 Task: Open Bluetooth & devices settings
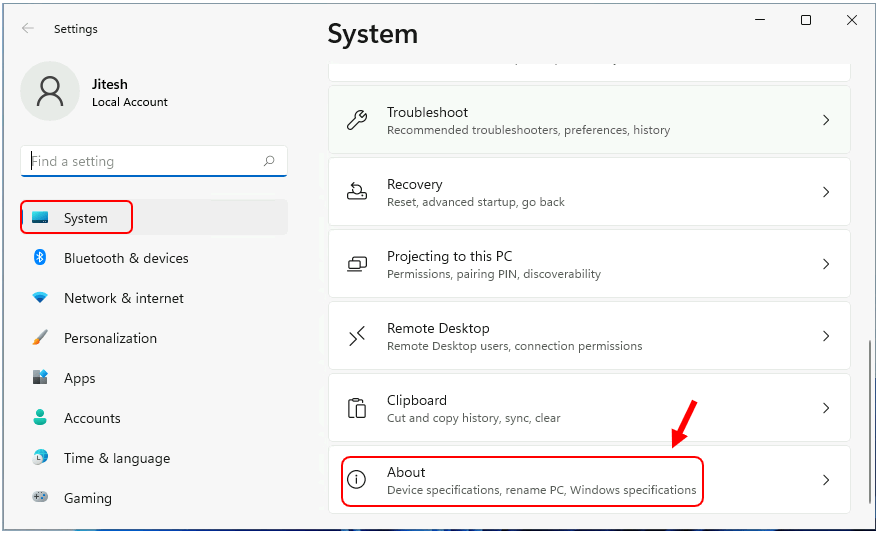154,258
